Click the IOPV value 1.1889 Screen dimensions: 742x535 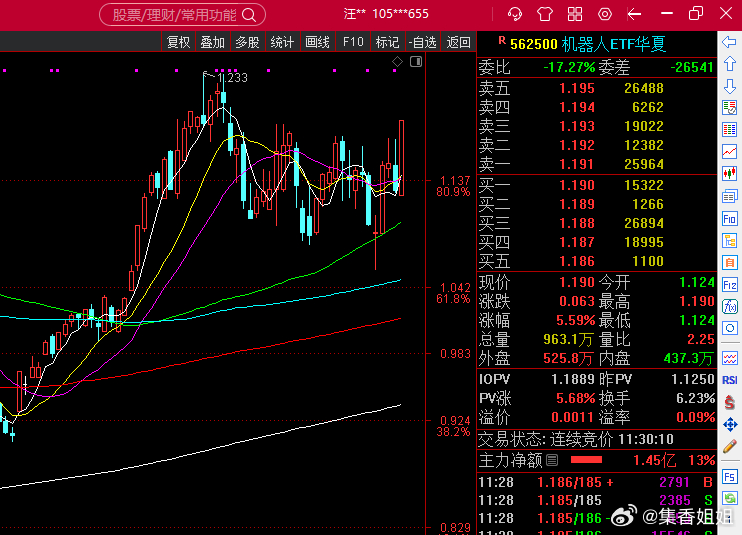[x=573, y=379]
